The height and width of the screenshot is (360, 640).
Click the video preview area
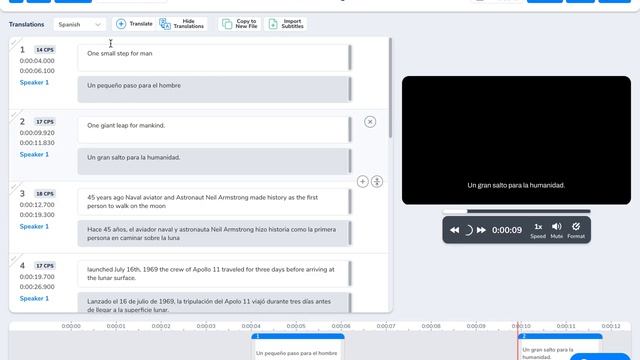(x=516, y=140)
